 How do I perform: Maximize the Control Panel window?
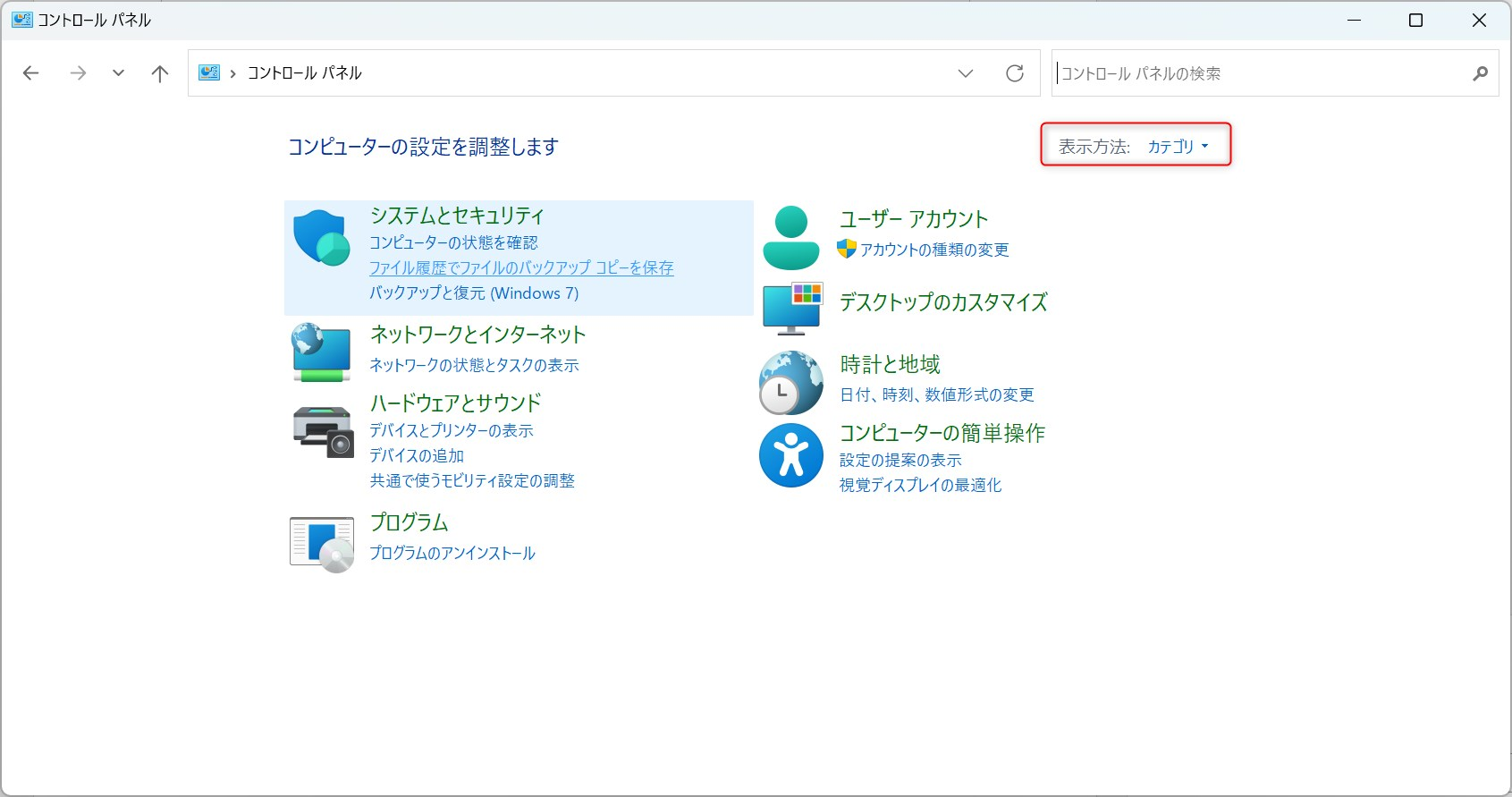[x=1415, y=20]
